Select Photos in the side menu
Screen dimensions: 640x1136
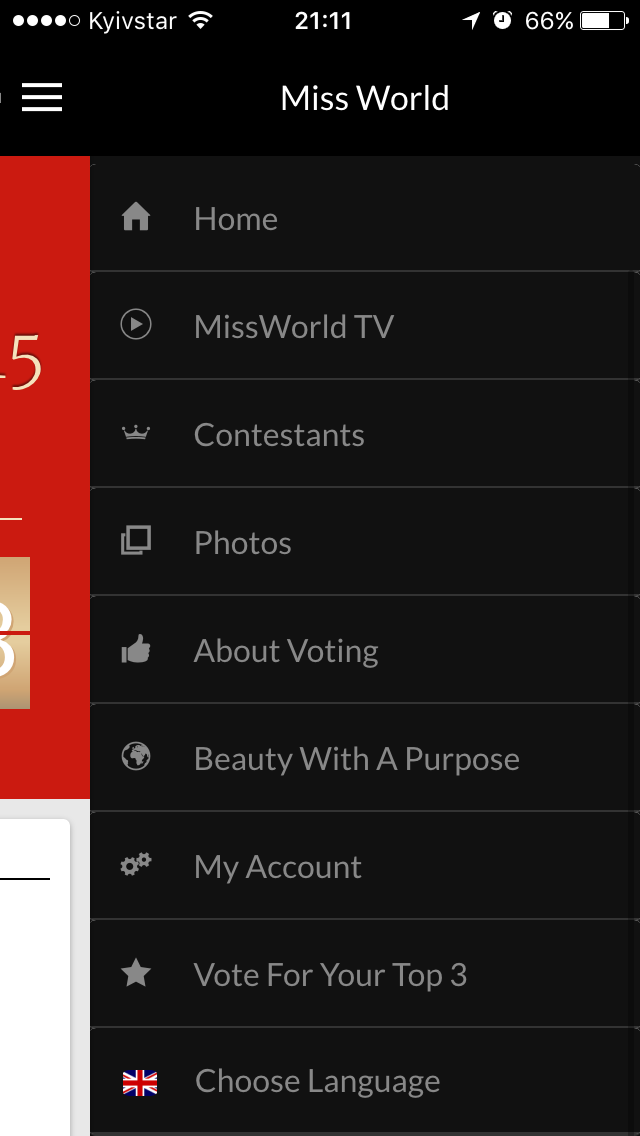coord(365,541)
